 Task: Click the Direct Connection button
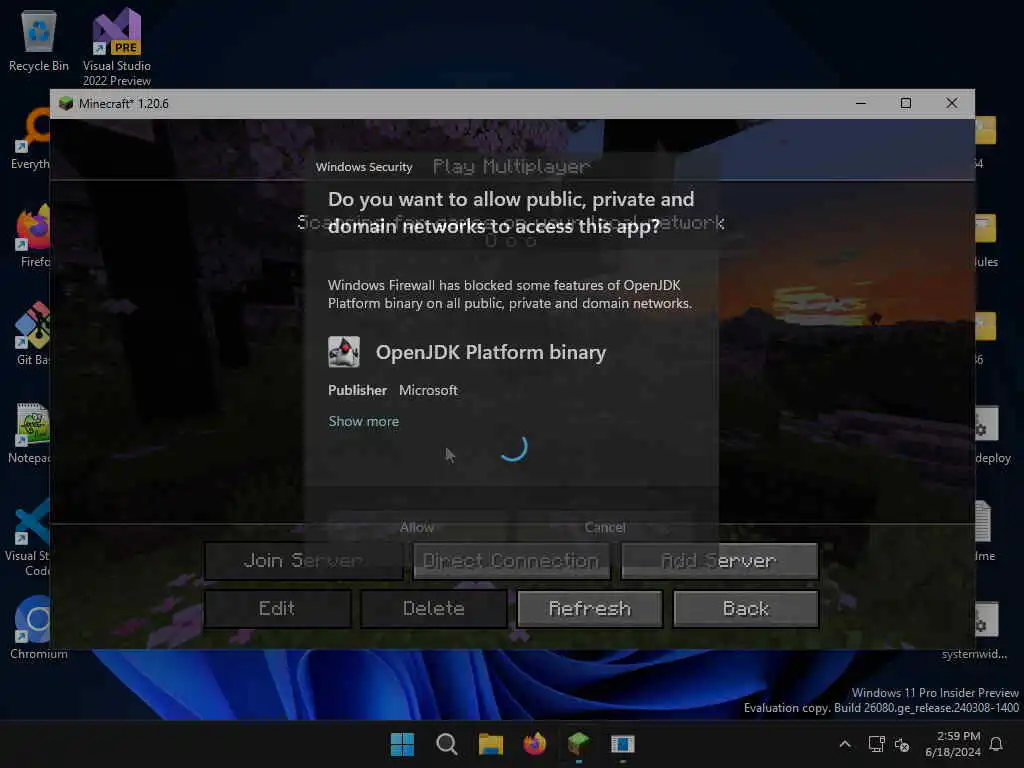click(x=511, y=560)
